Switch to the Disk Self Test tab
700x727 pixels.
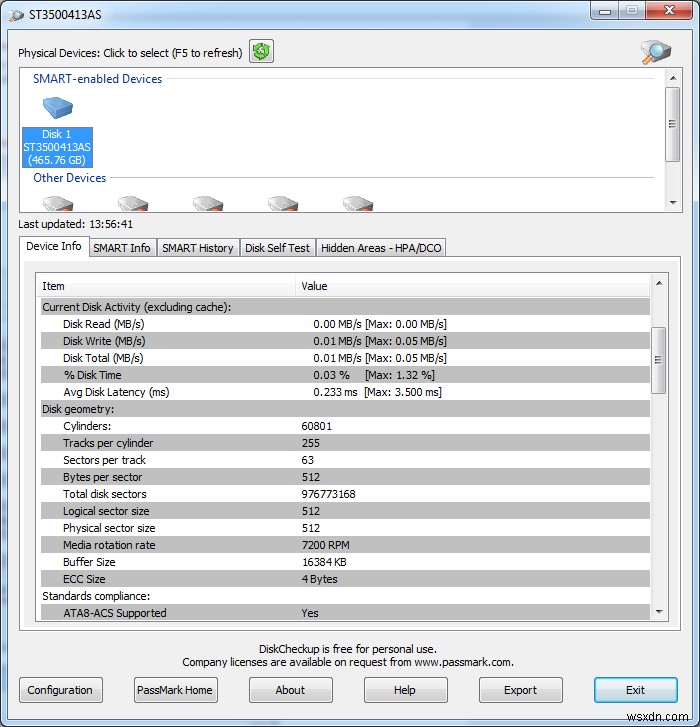(277, 248)
